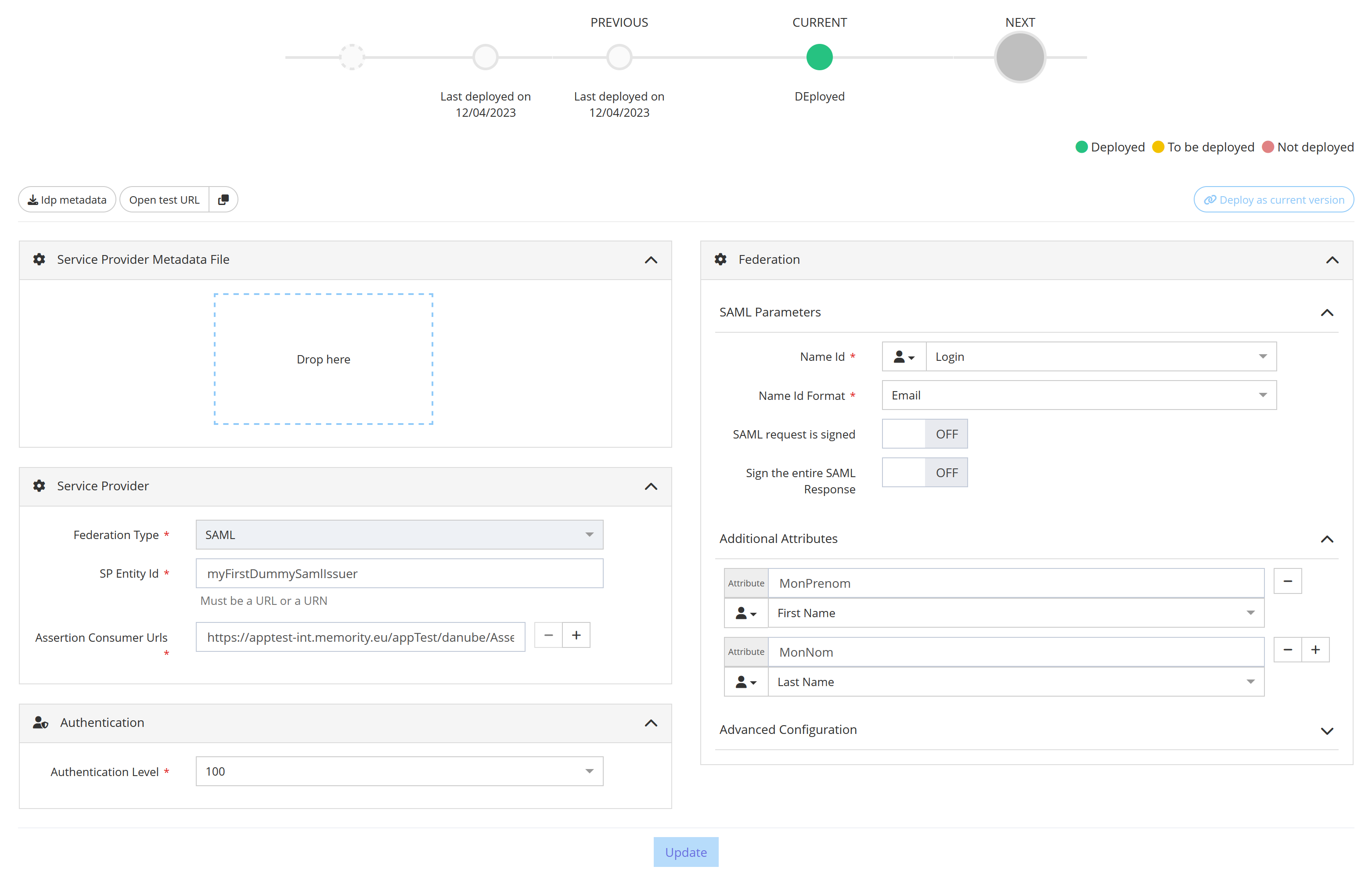This screenshot has height=870, width=1372.
Task: Select the green CURRENT version marker
Action: 819,58
